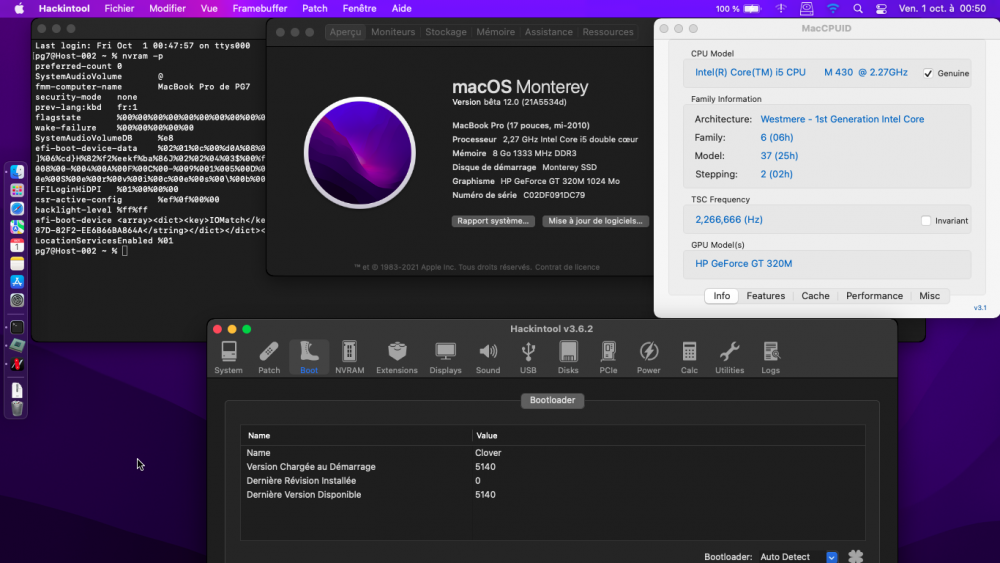The height and width of the screenshot is (563, 1000).
Task: Open Launchpad from the Dock
Action: [x=17, y=190]
